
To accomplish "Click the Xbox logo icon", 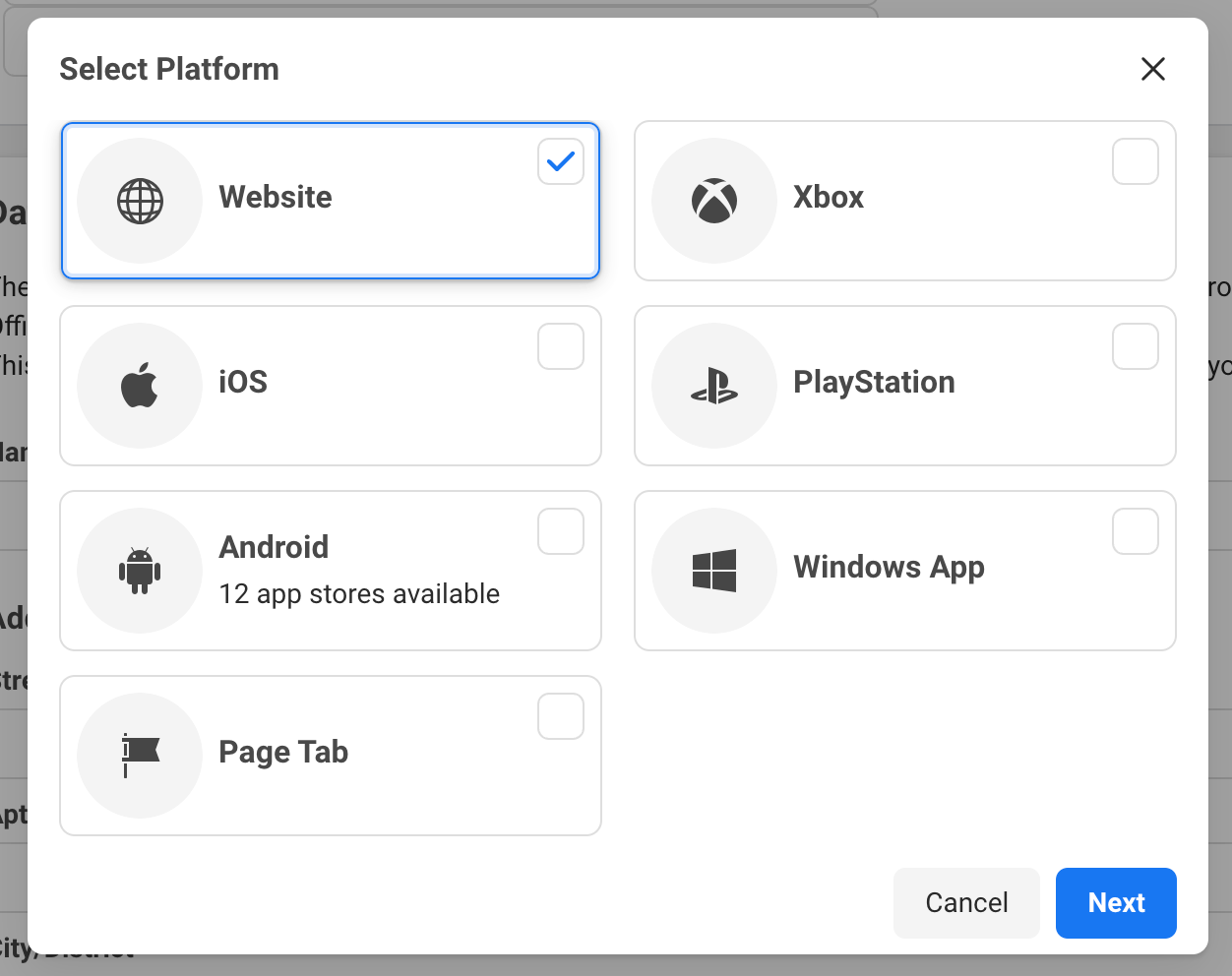I will pos(714,201).
